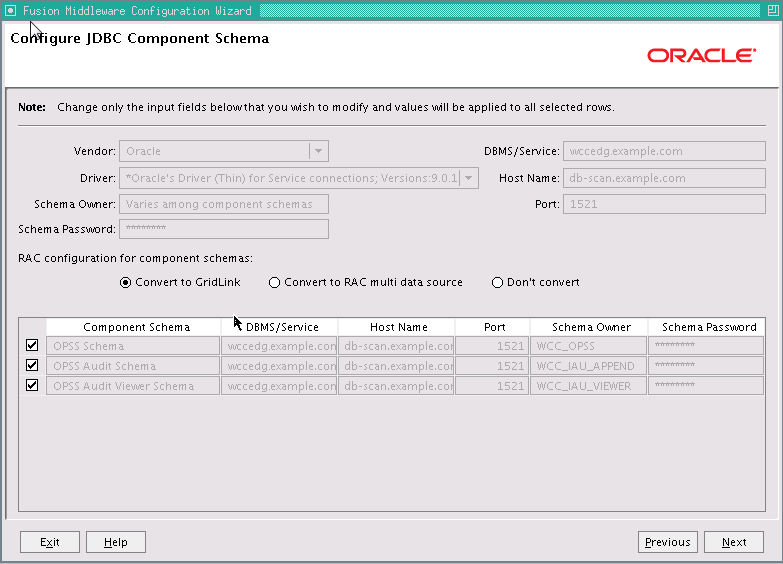Open the window menu icon in title bar
Screen dimensions: 783x564
click(x=10, y=10)
